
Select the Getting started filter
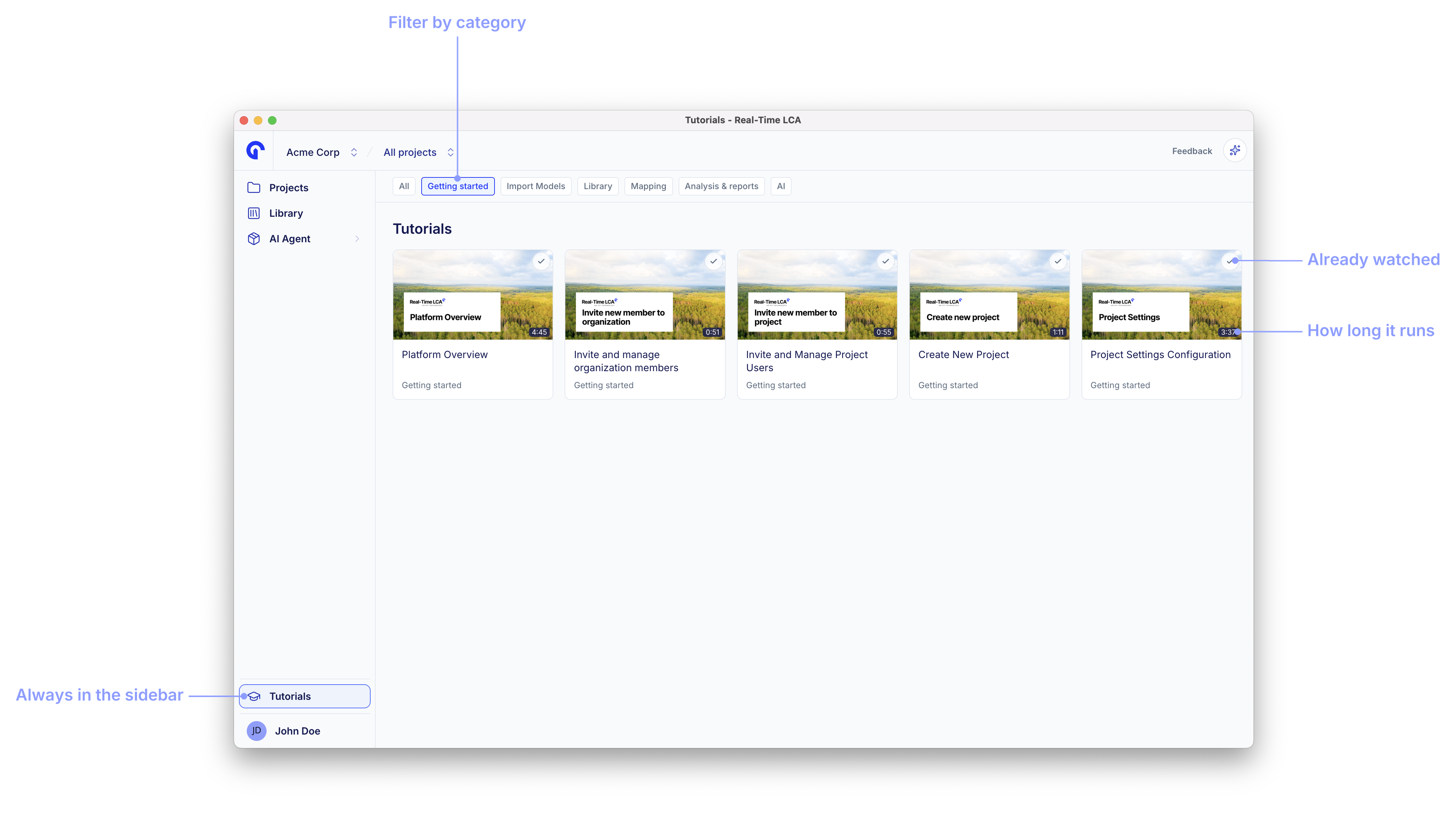pyautogui.click(x=457, y=186)
